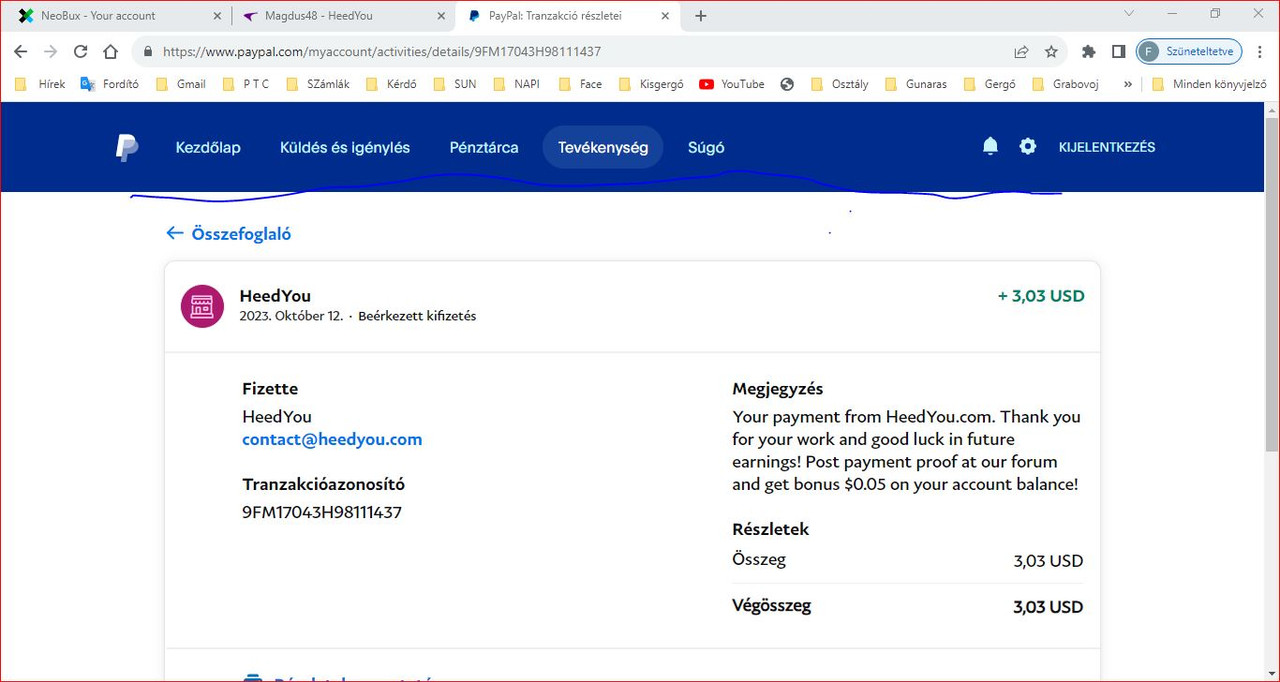Open the Pénztárca menu item

[484, 147]
